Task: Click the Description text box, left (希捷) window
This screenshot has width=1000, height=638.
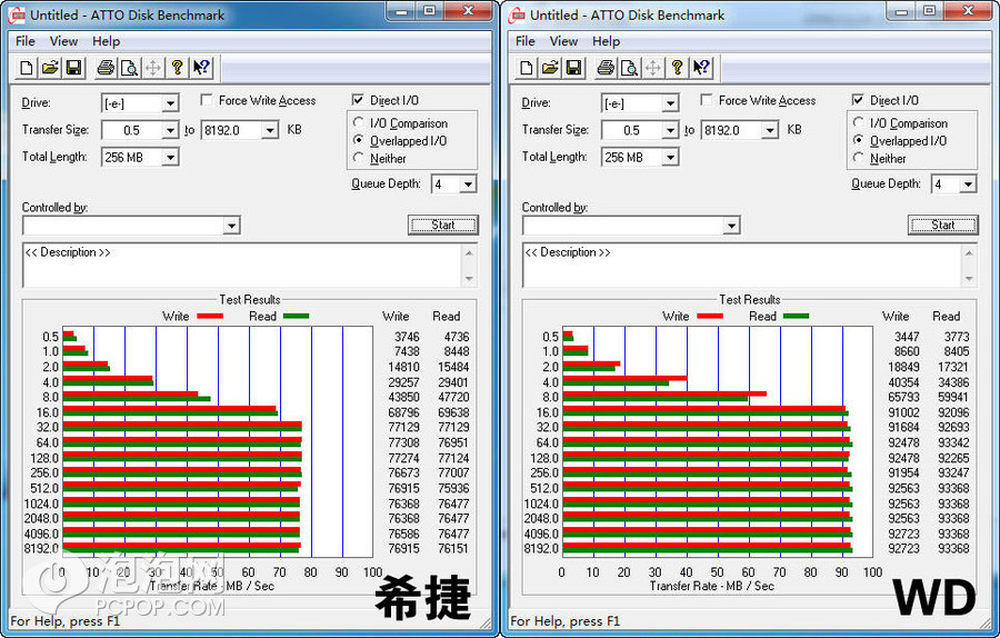Action: (x=243, y=265)
